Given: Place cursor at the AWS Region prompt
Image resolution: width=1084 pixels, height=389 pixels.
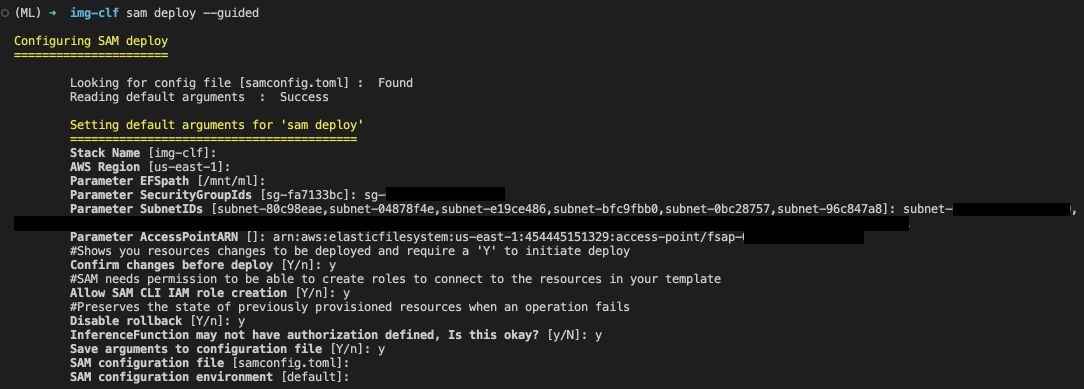Looking at the screenshot, I should pos(149,167).
